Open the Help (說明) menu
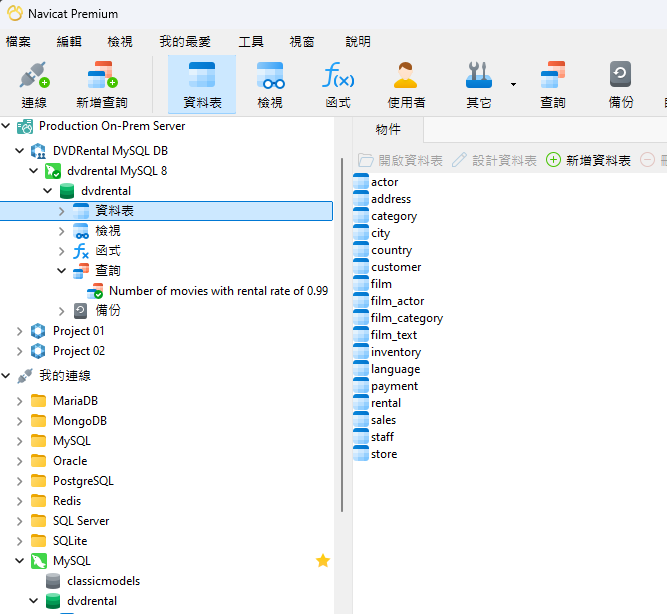This screenshot has width=667, height=614. pyautogui.click(x=358, y=42)
